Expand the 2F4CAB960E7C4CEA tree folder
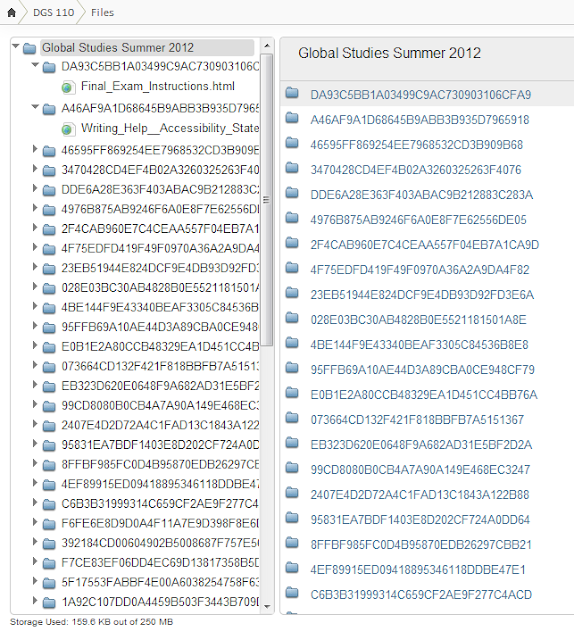 35,227
